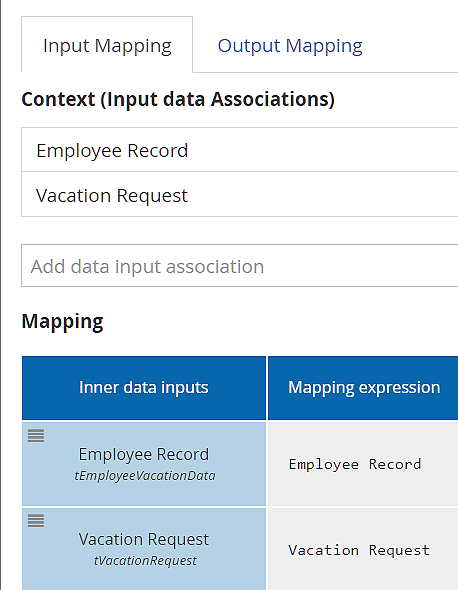Click the Mapping section heading
Viewport: 458px width, 590px height.
tap(62, 321)
